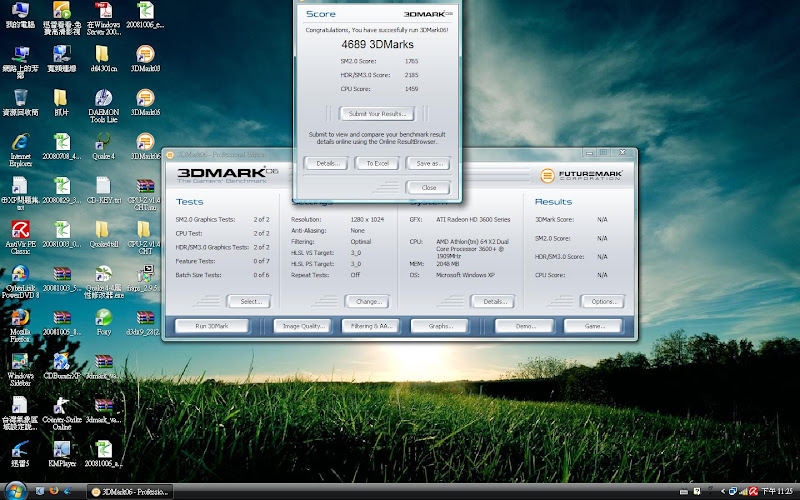Launch the Demo button
This screenshot has width=800, height=500.
tap(524, 326)
